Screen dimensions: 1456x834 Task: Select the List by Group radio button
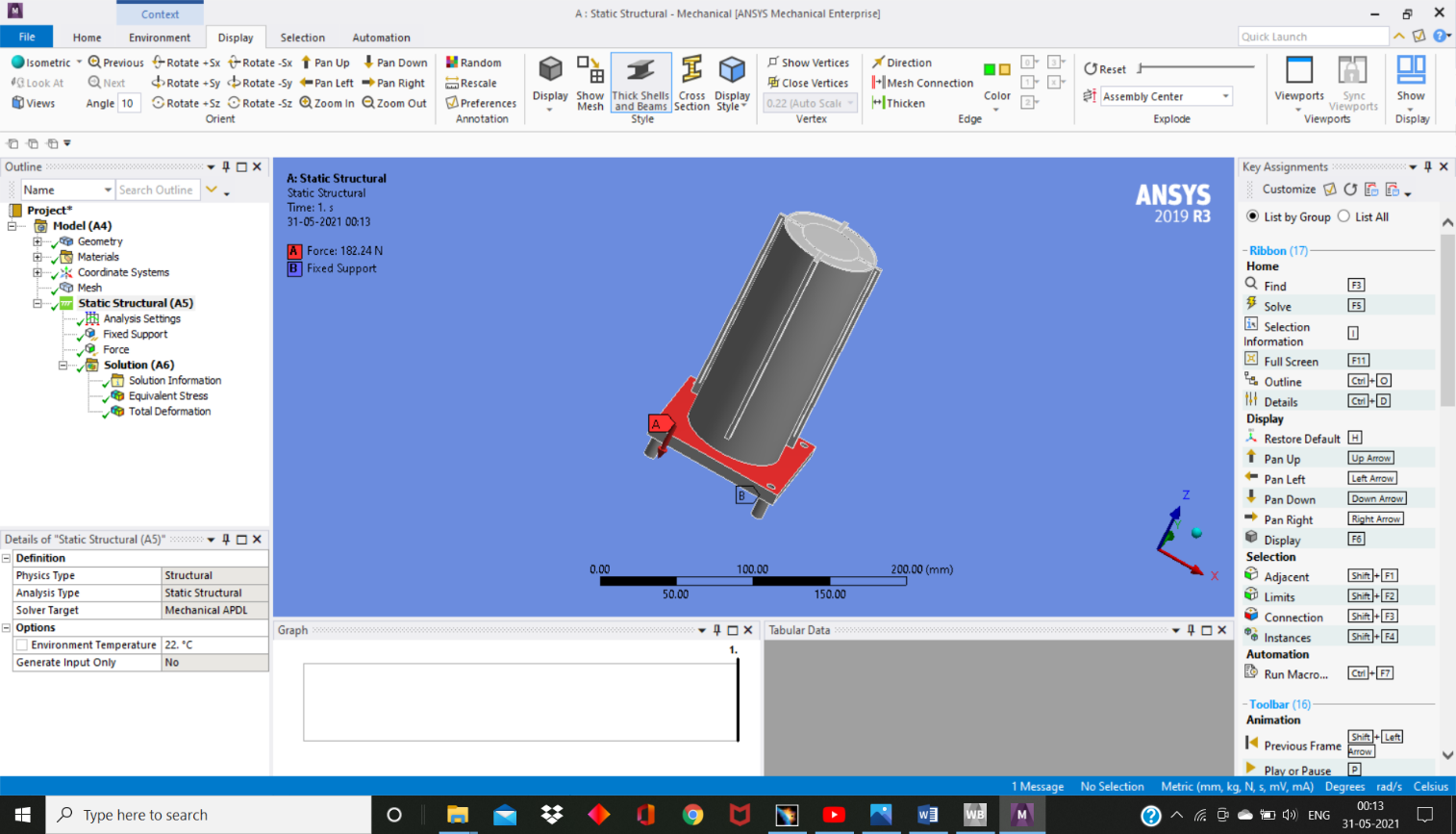(x=1252, y=216)
